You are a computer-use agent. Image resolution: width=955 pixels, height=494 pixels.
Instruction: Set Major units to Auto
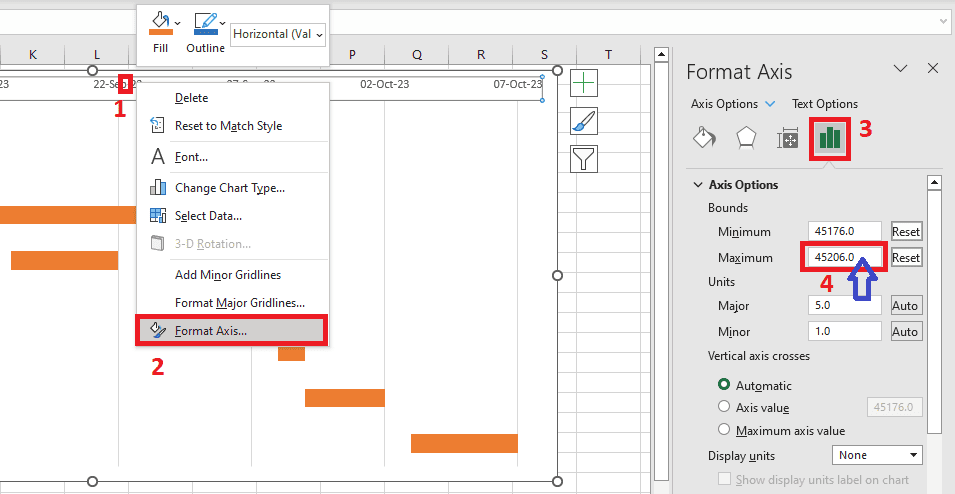click(906, 305)
